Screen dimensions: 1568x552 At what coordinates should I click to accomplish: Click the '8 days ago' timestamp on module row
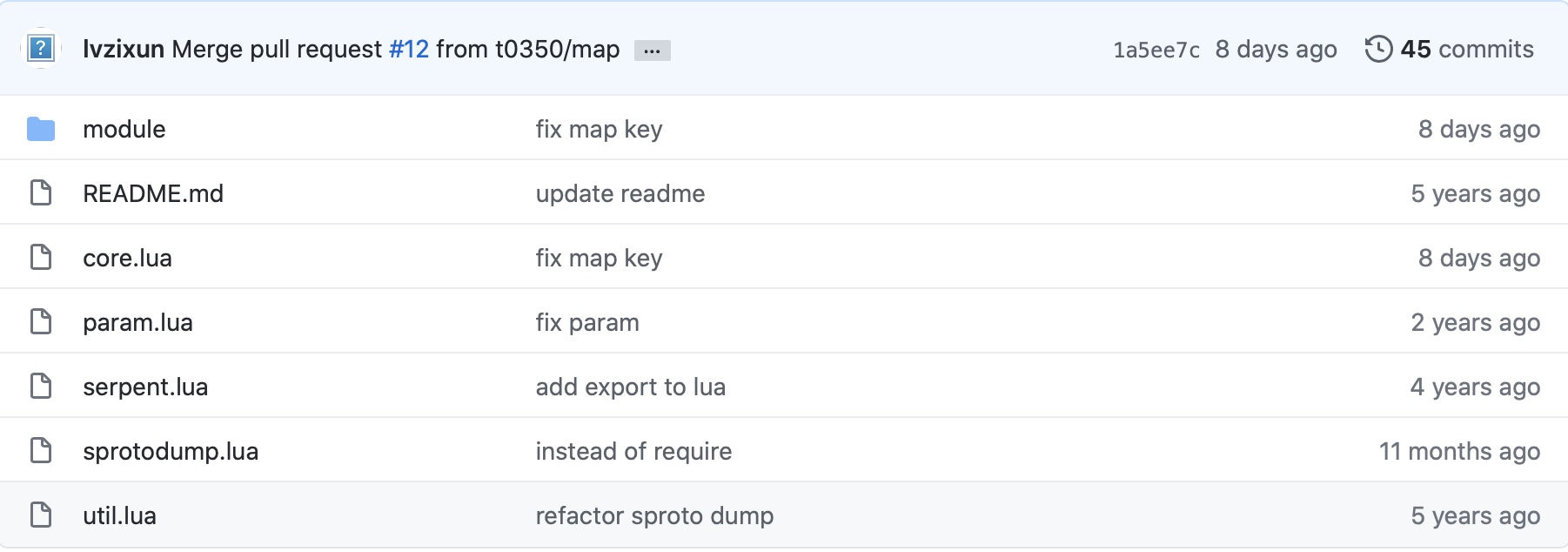[x=1479, y=129]
